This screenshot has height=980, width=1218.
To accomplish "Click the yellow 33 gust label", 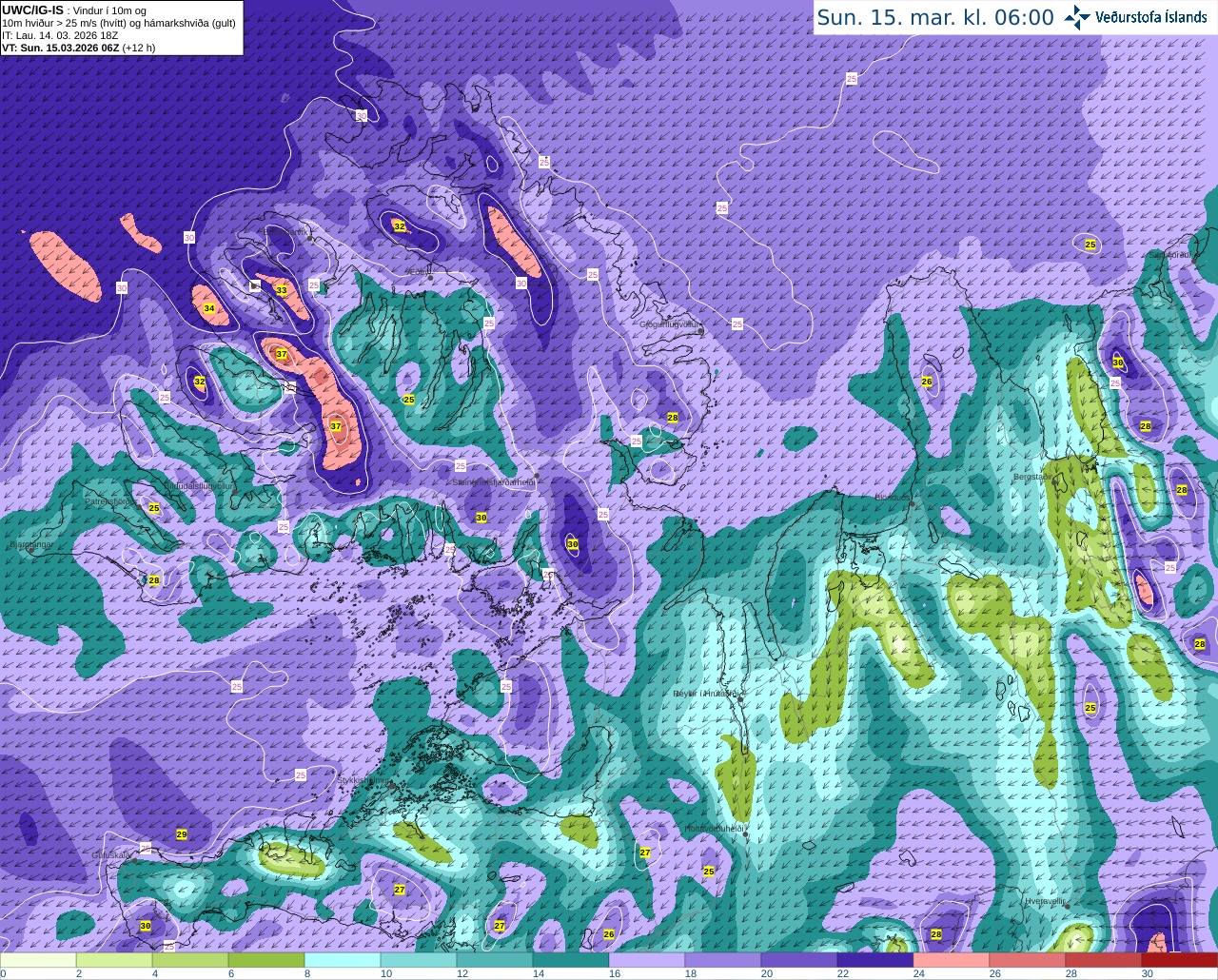I will tap(282, 290).
